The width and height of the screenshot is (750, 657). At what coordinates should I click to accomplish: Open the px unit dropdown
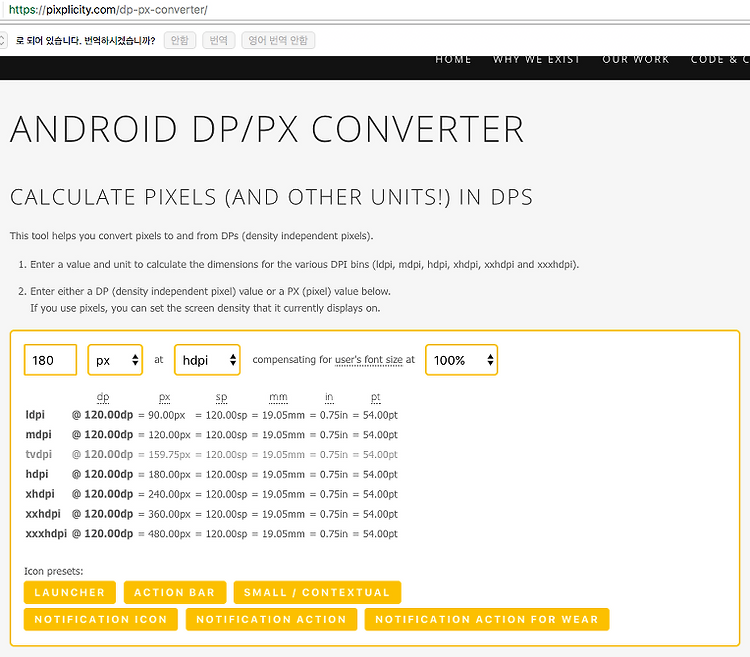coord(115,360)
